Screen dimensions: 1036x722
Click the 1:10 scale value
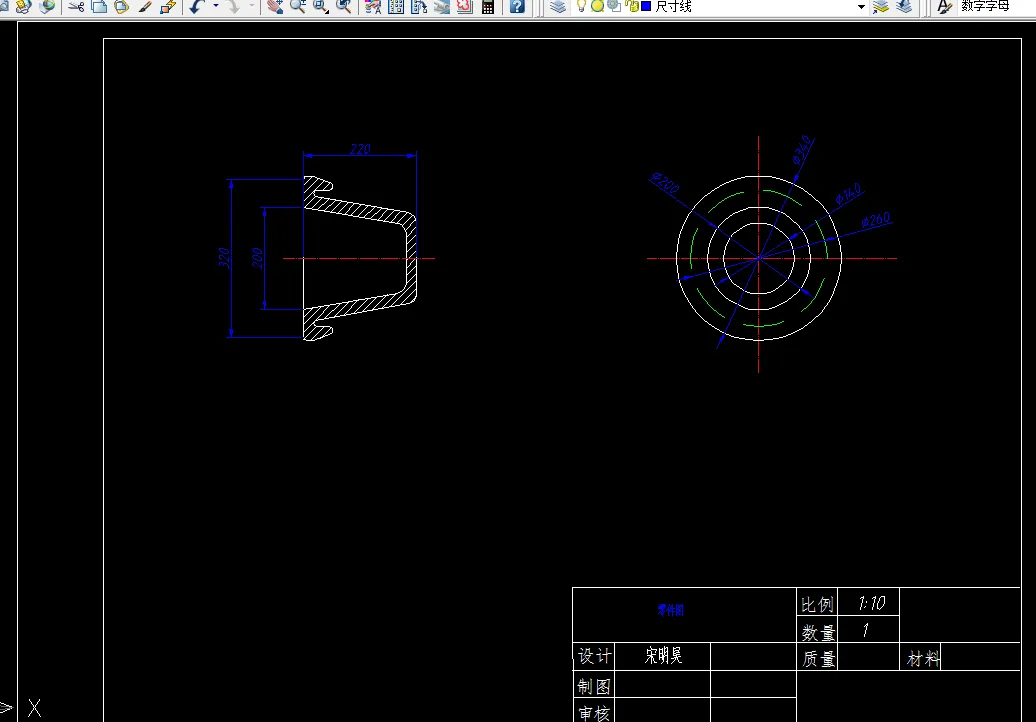tap(871, 603)
